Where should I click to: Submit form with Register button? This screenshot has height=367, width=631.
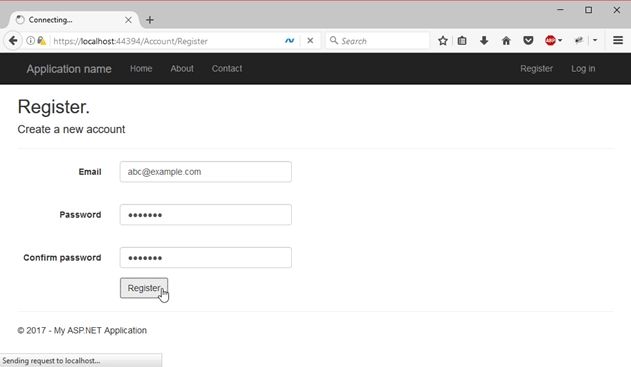pos(144,288)
